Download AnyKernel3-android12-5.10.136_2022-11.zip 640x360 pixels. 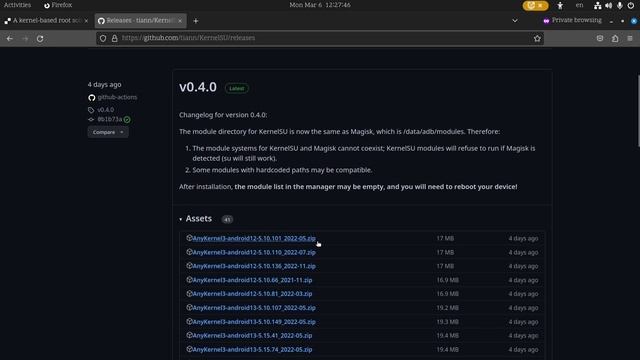(x=254, y=266)
